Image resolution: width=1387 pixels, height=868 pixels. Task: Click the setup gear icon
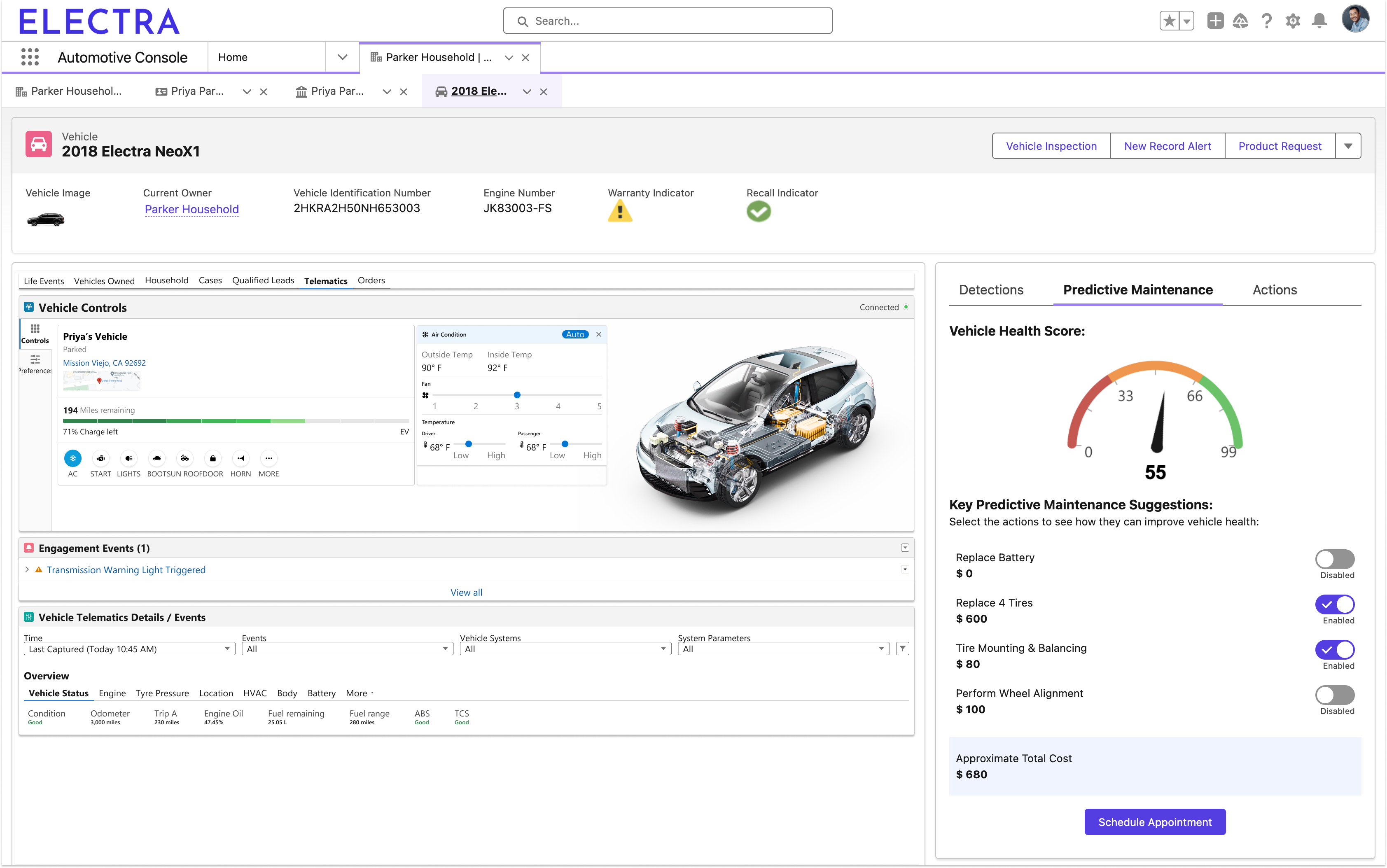point(1292,21)
